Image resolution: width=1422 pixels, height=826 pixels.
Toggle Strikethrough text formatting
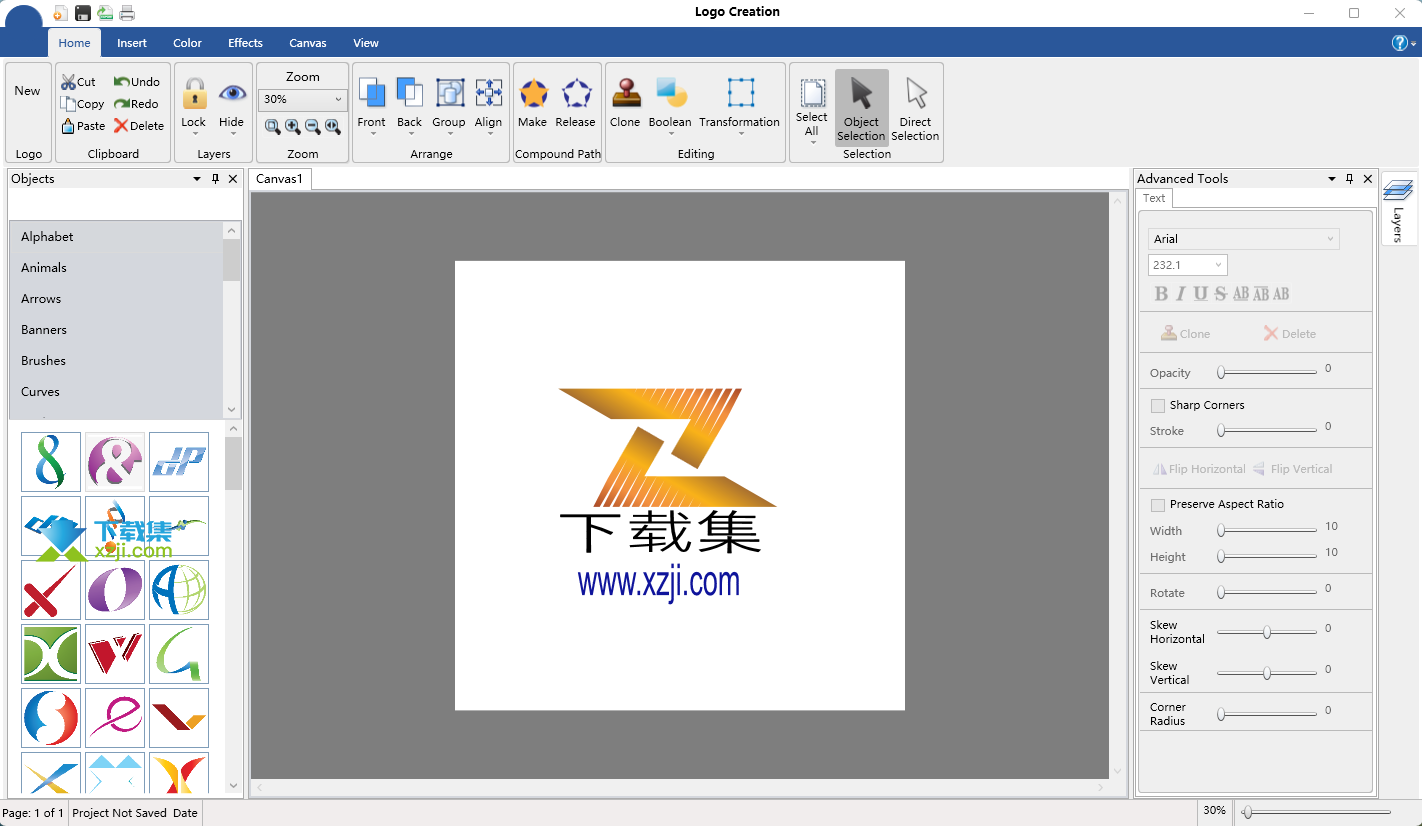1220,294
